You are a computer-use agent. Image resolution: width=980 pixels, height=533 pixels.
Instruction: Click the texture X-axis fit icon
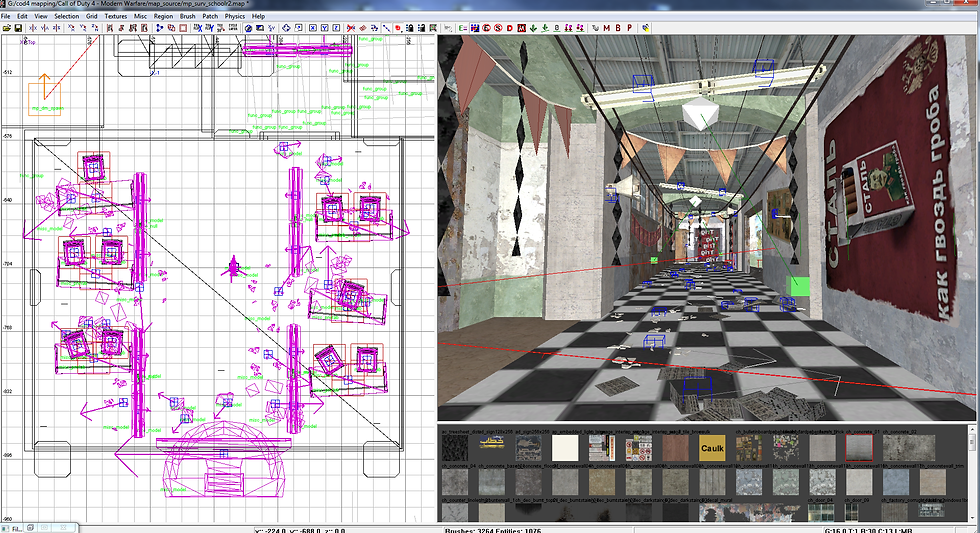(198, 28)
